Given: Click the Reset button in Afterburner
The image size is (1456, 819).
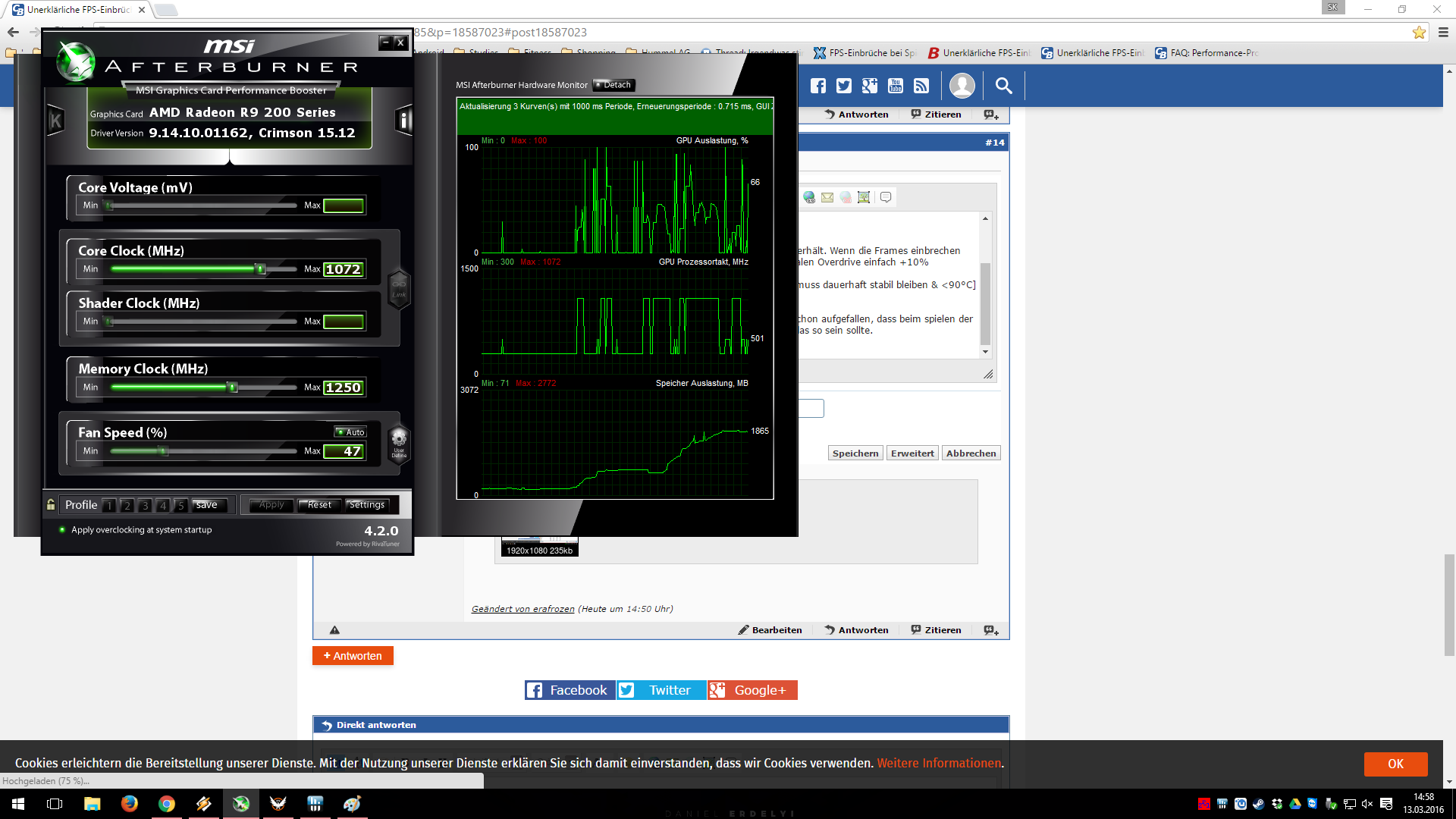Looking at the screenshot, I should click(x=318, y=505).
